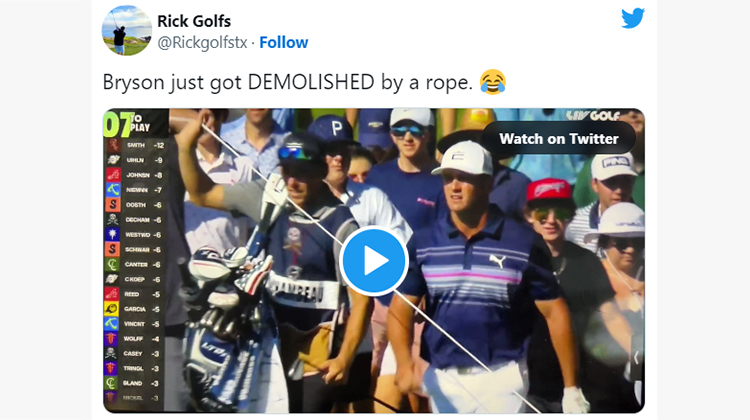Viewport: 750px width, 420px height.
Task: Click the skull icon beside CASEY
Action: point(111,354)
